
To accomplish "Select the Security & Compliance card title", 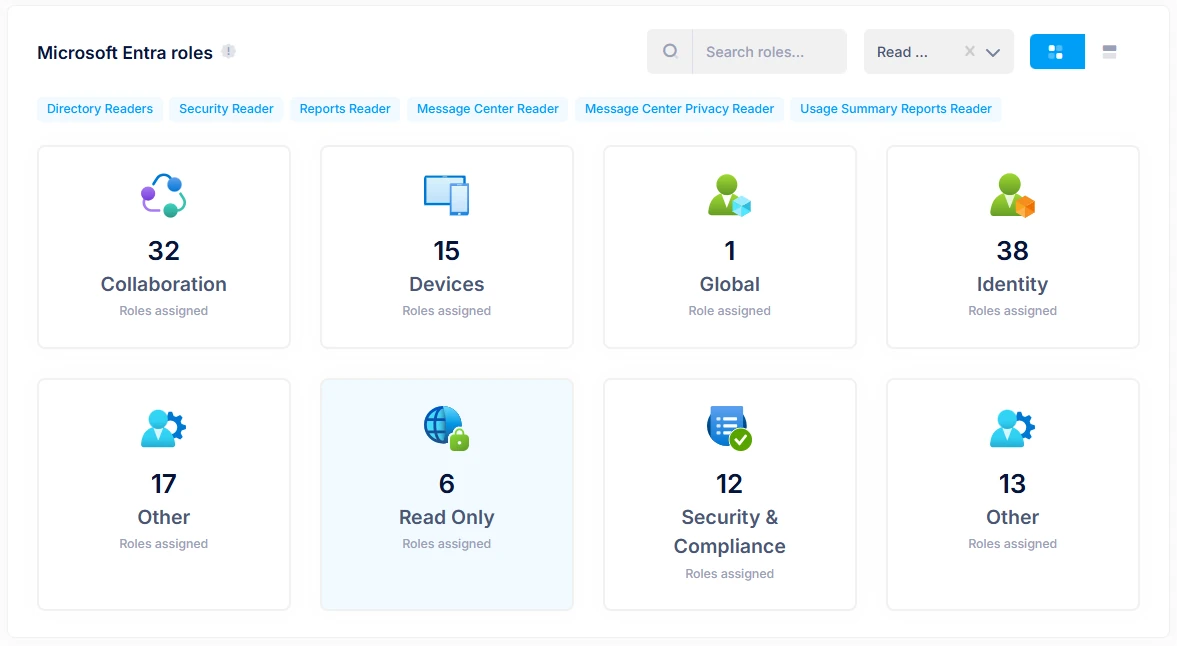I will tap(730, 532).
